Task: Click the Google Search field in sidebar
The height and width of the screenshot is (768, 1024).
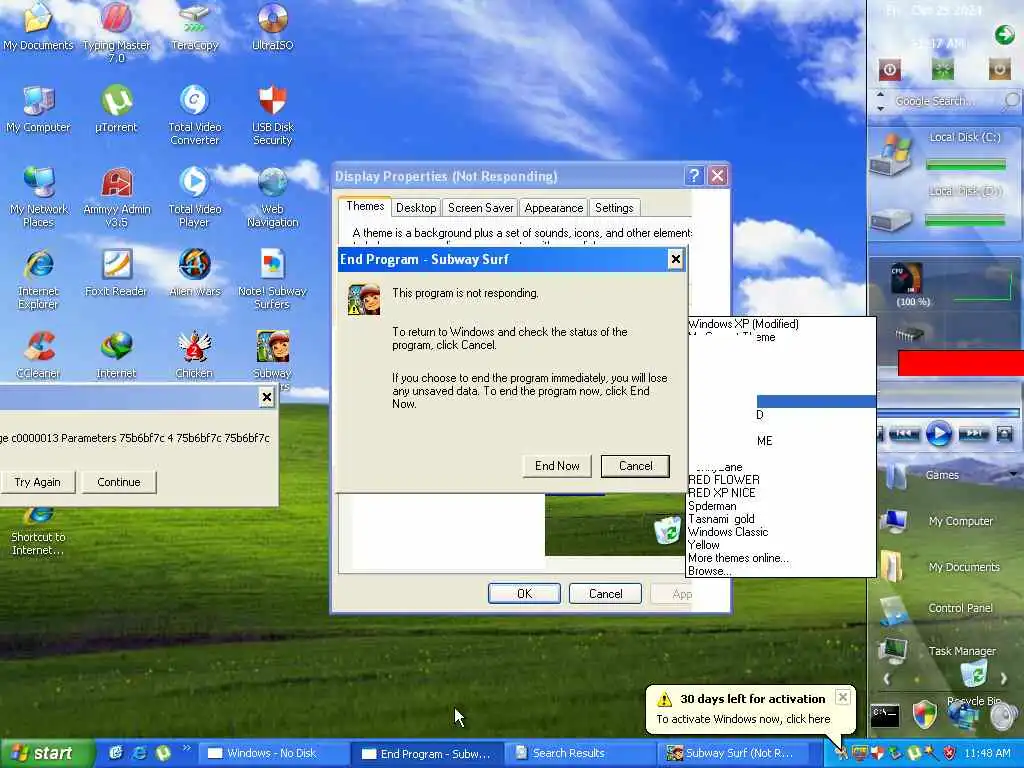Action: [947, 101]
